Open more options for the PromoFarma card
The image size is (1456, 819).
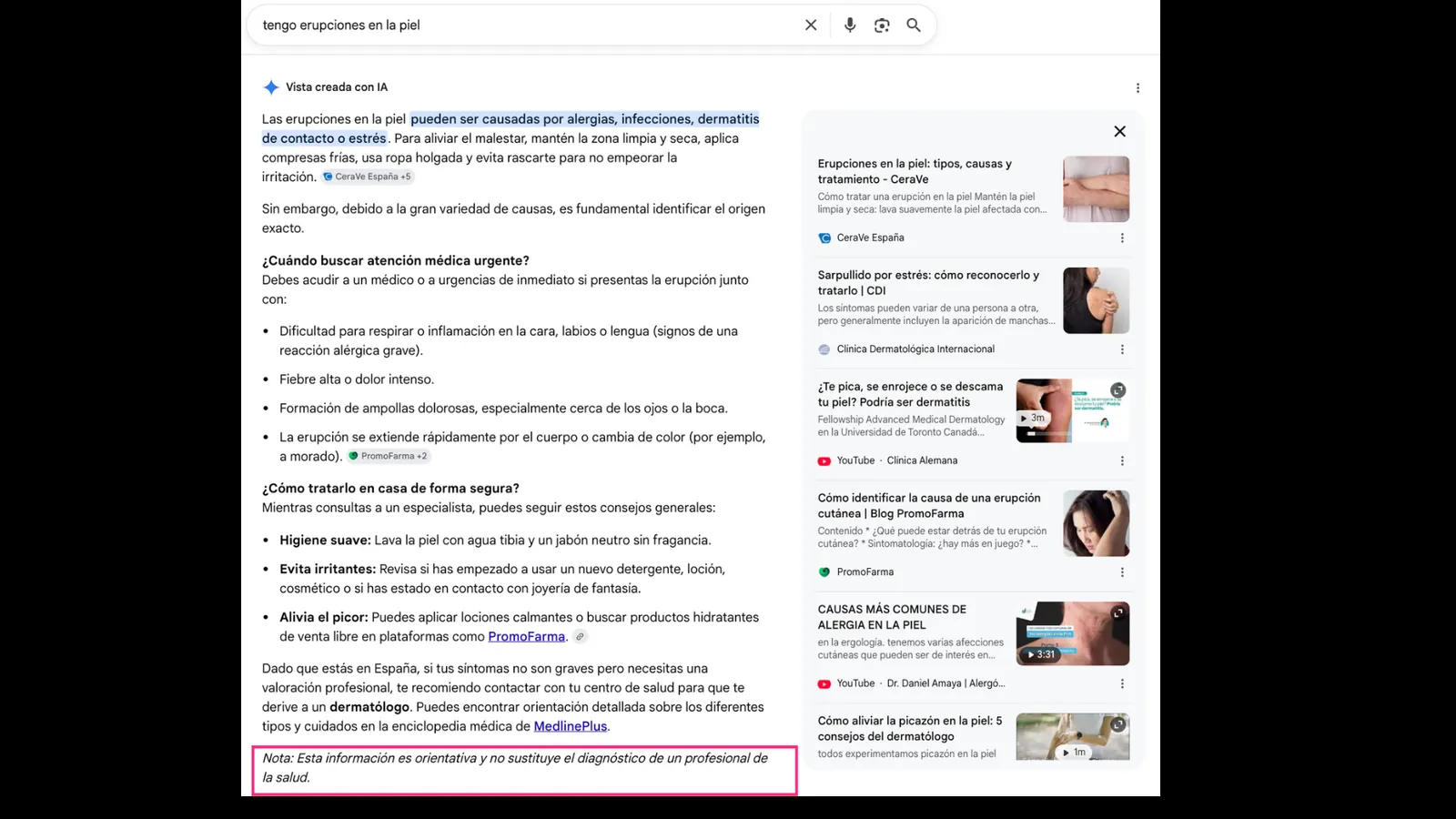point(1122,572)
